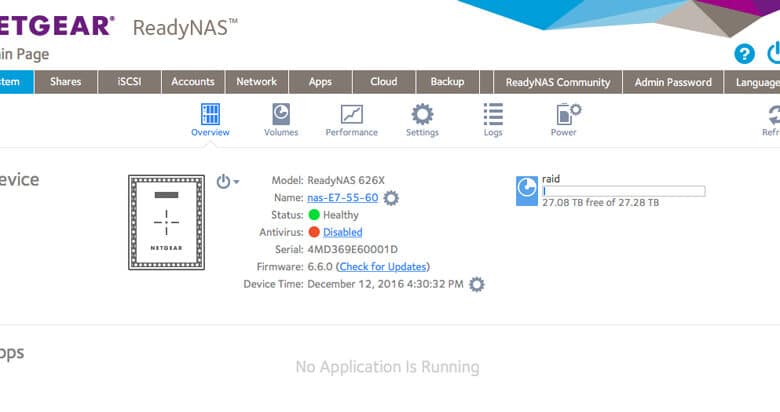Click gear icon next to Device Time
The image size is (780, 412).
(x=477, y=285)
